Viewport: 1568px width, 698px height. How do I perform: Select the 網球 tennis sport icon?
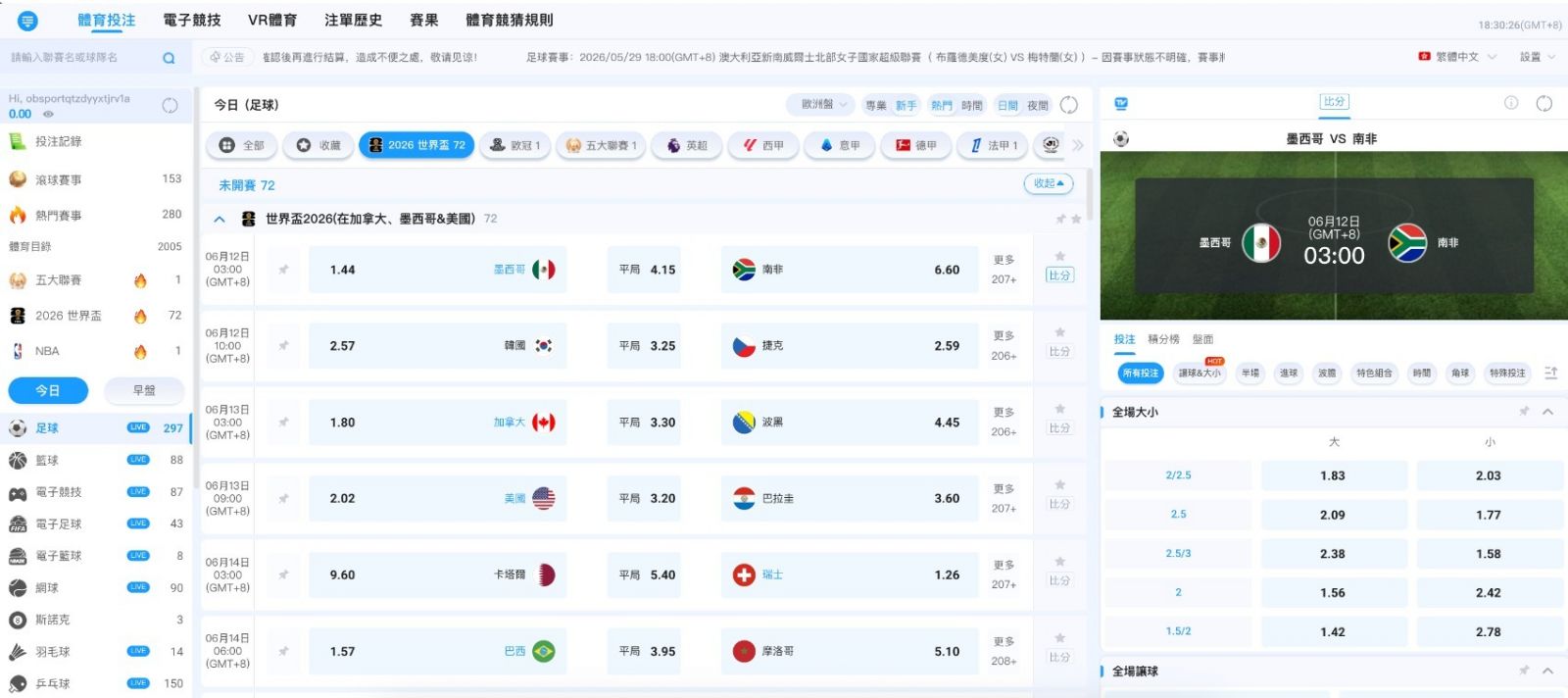(x=18, y=588)
